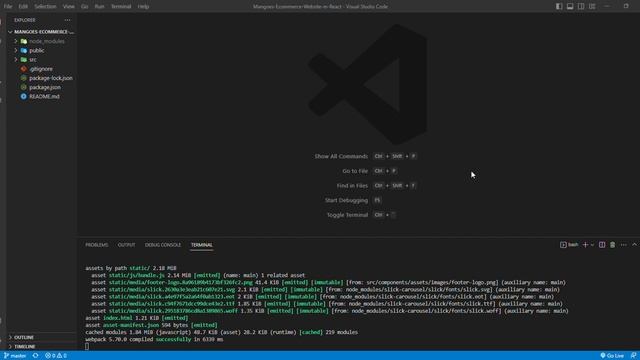Viewport: 640px width, 360px height.
Task: Create a new terminal with plus icon
Action: (x=585, y=245)
